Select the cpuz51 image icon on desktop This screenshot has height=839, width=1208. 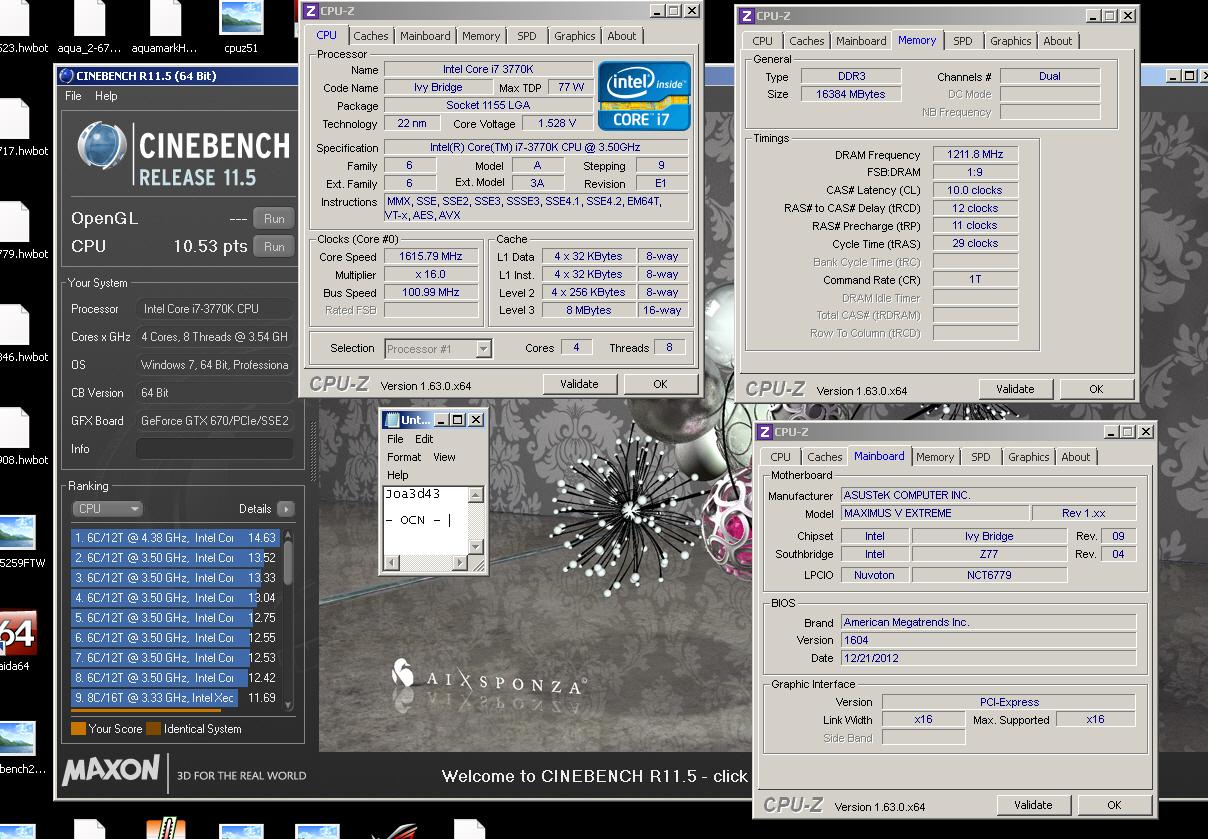pos(241,20)
